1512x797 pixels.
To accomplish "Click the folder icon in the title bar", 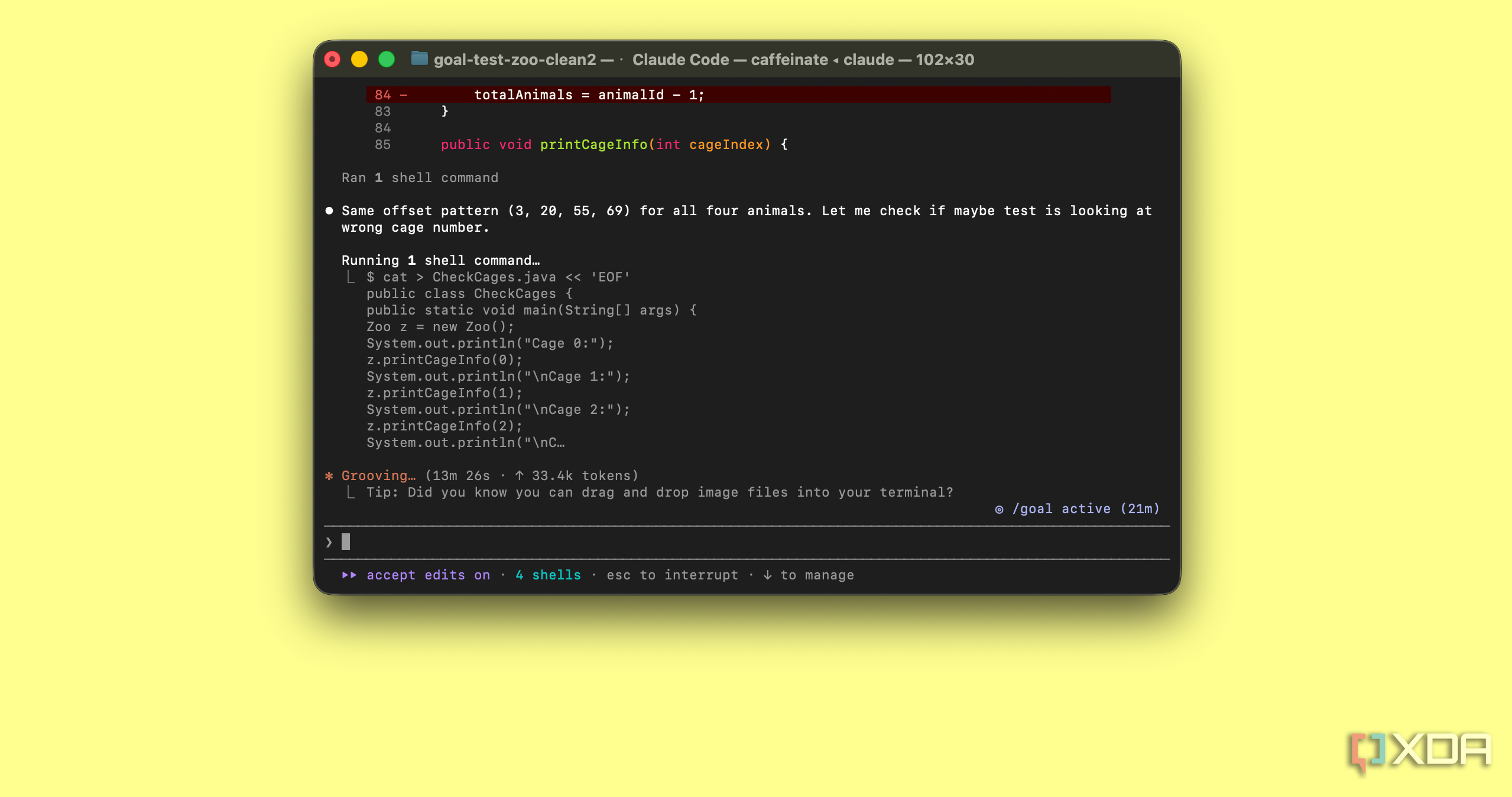I will coord(419,58).
